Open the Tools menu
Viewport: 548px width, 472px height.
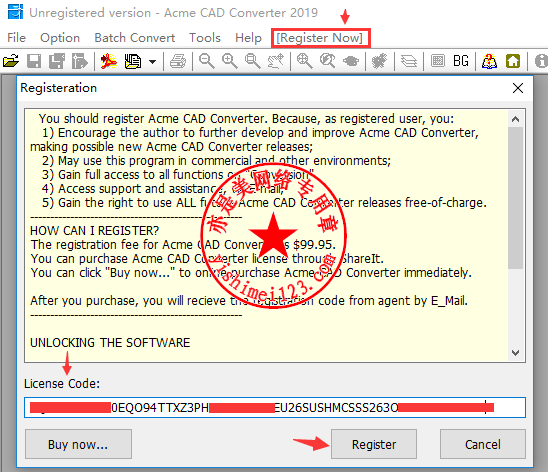pos(205,38)
